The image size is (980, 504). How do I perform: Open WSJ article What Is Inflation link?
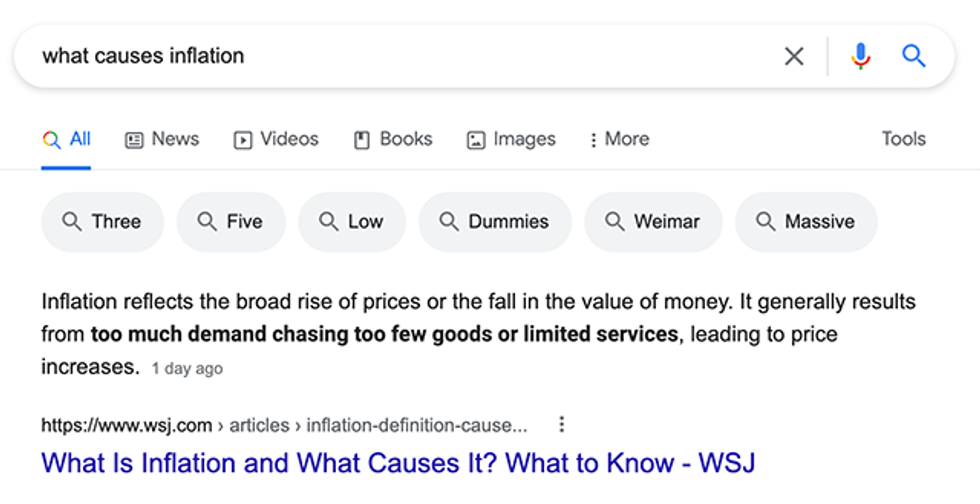tap(397, 463)
